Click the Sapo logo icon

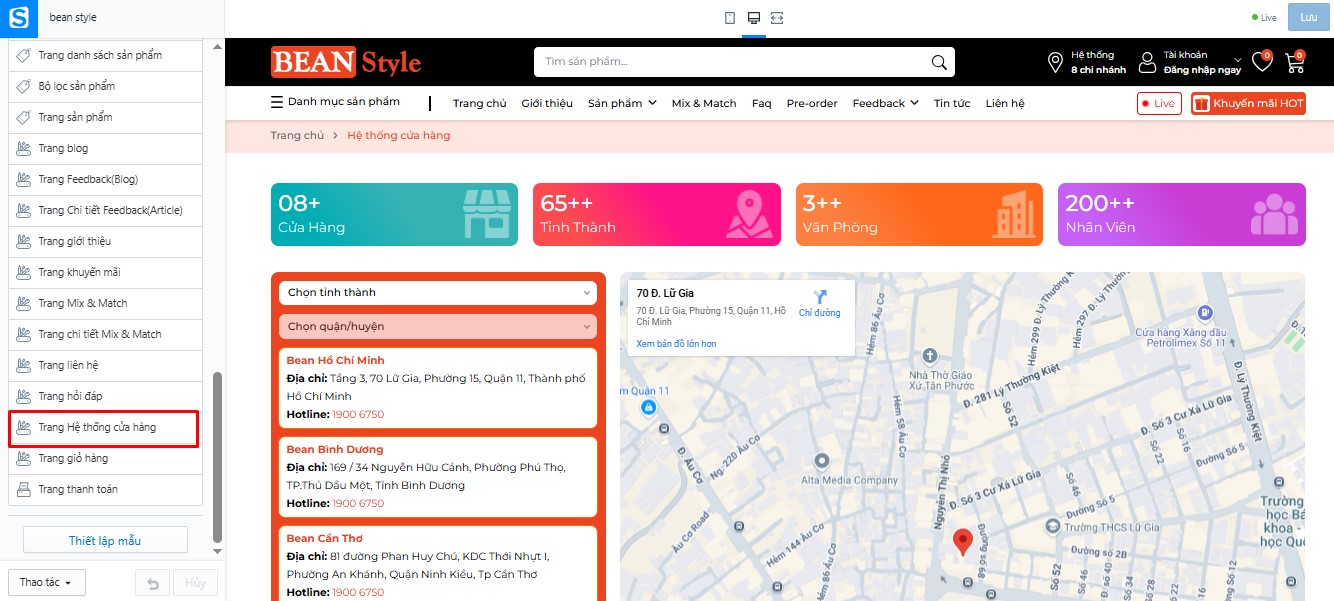click(19, 17)
